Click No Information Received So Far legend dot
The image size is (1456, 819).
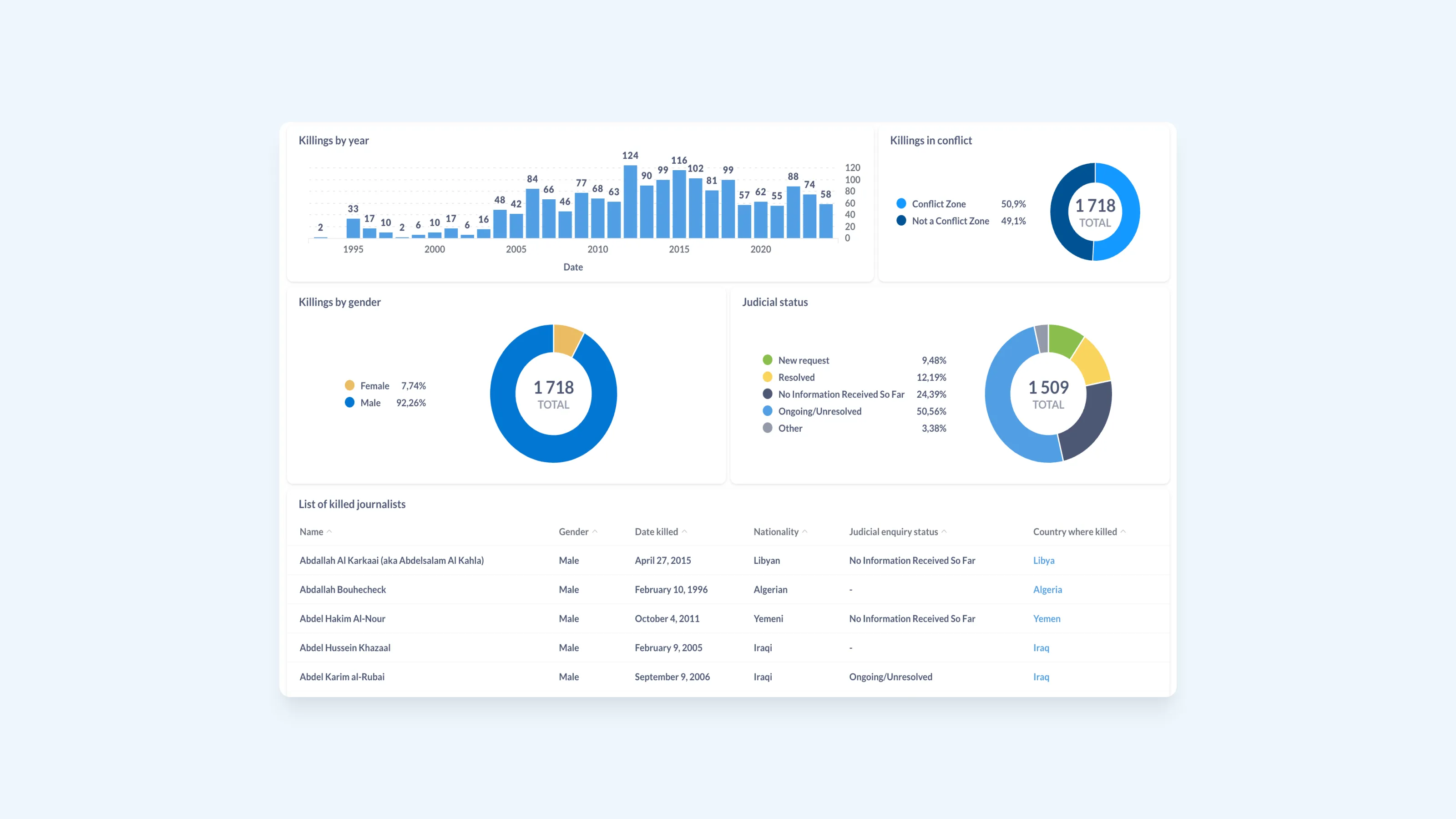(x=767, y=394)
